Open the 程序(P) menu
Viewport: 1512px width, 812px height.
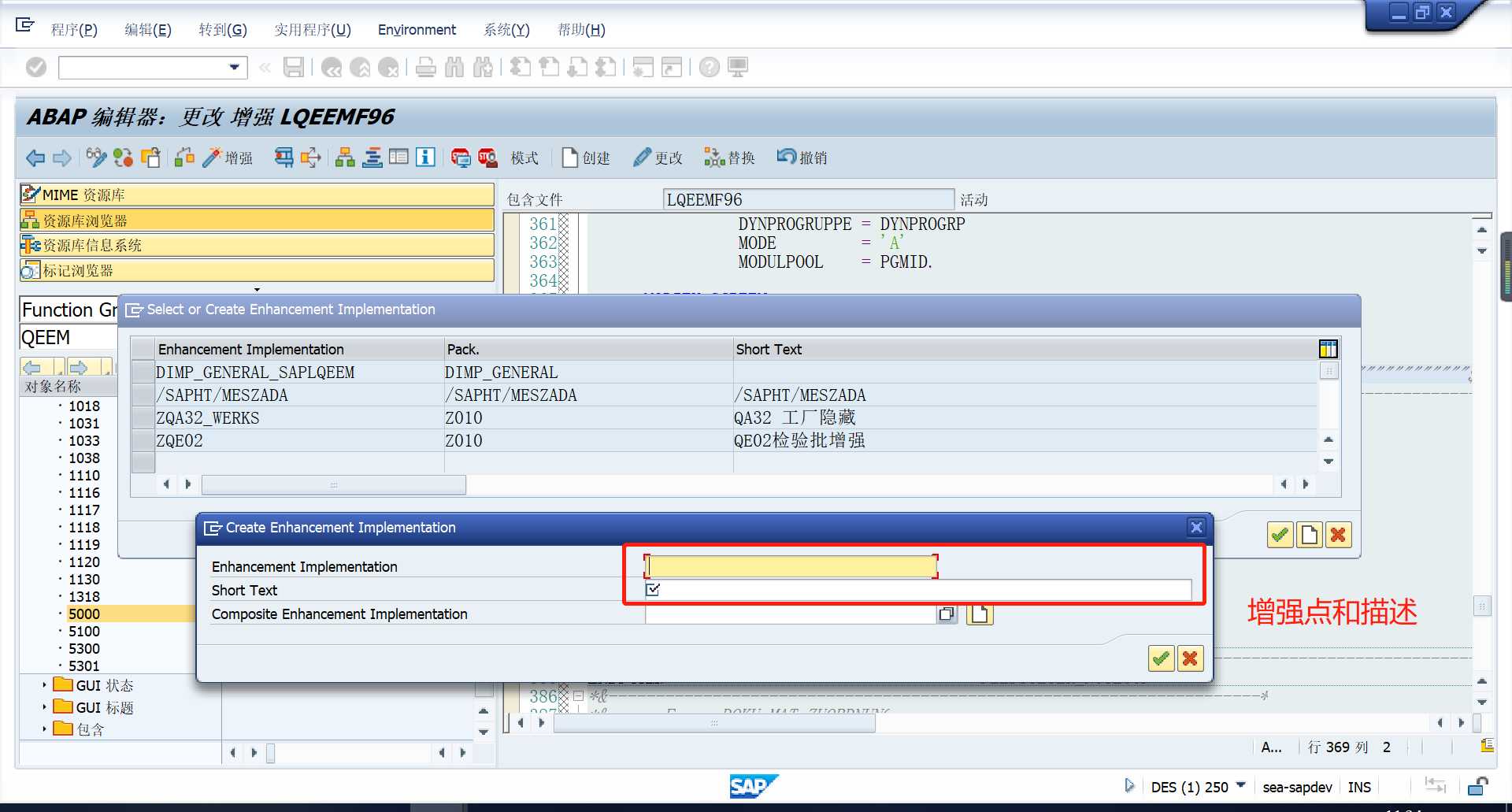(74, 30)
